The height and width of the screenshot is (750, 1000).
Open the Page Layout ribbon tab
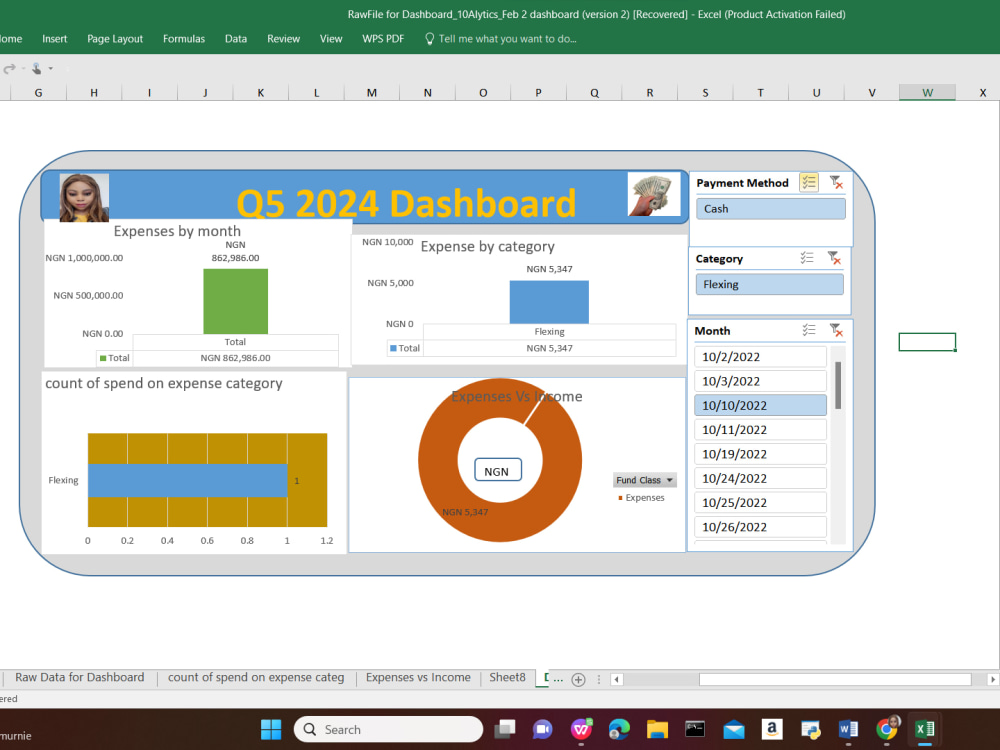click(115, 39)
